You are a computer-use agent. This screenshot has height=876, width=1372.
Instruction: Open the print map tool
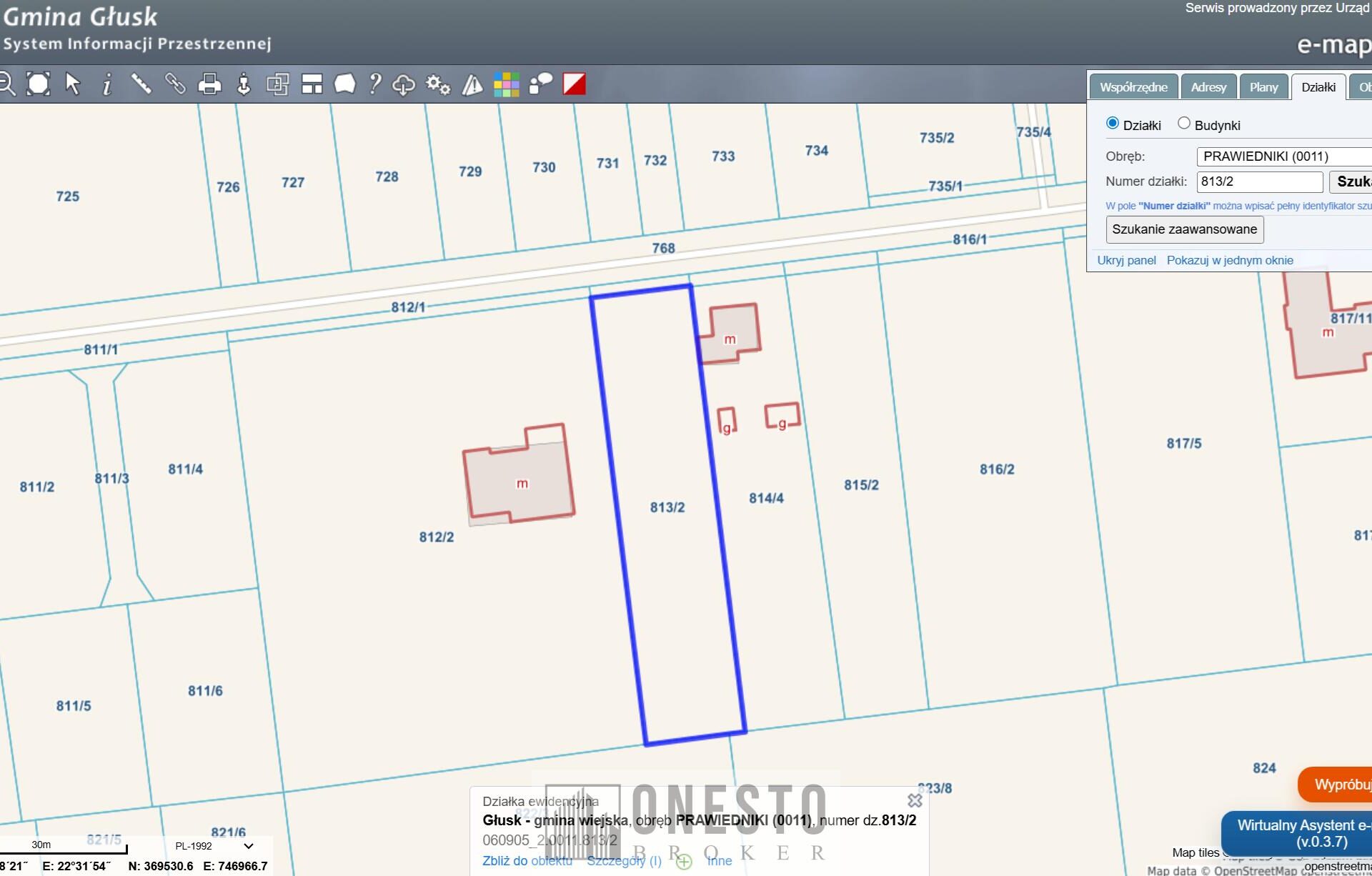click(x=209, y=84)
